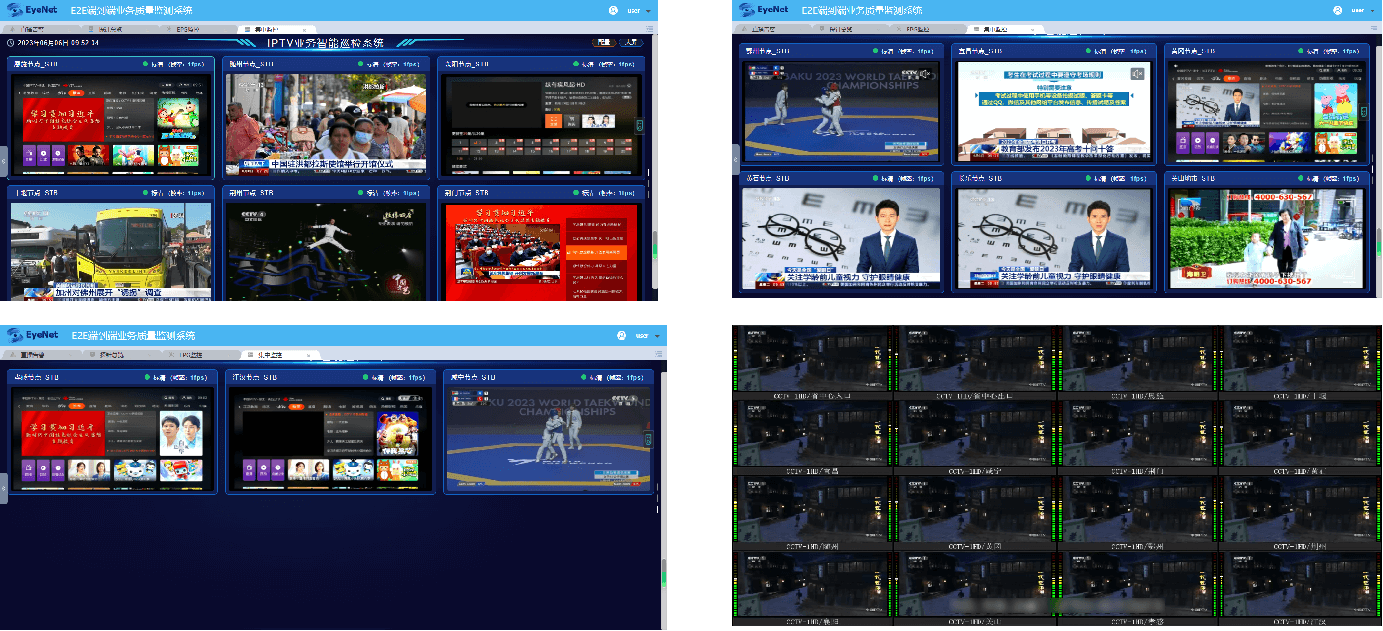1383x631 pixels.
Task: Switch to the EPG tab in top-left window
Action: coord(188,30)
